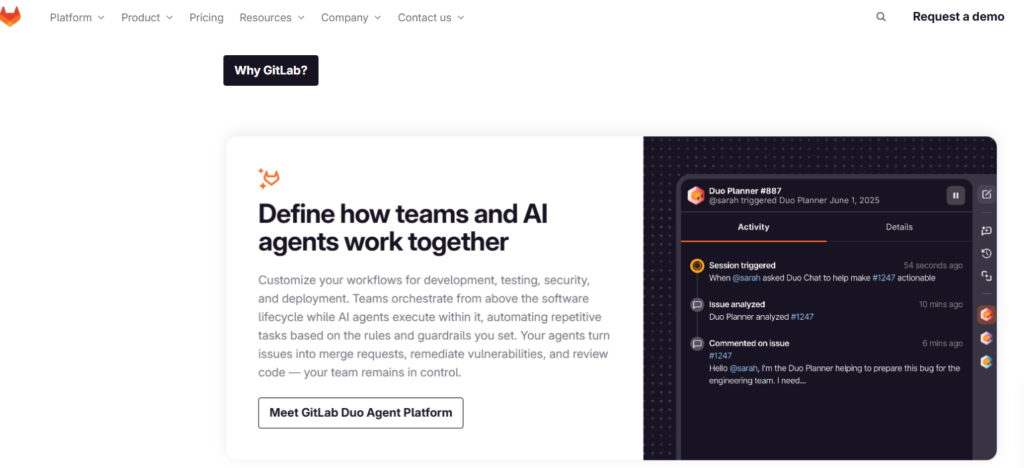Image resolution: width=1024 pixels, height=468 pixels.
Task: Switch to the Details tab
Action: click(899, 227)
